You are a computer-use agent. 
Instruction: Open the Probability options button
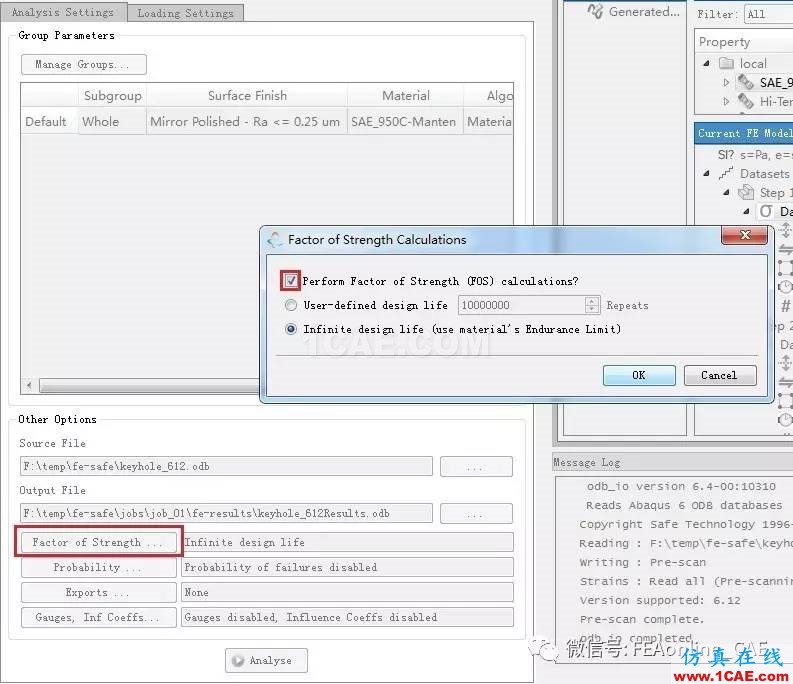point(99,567)
